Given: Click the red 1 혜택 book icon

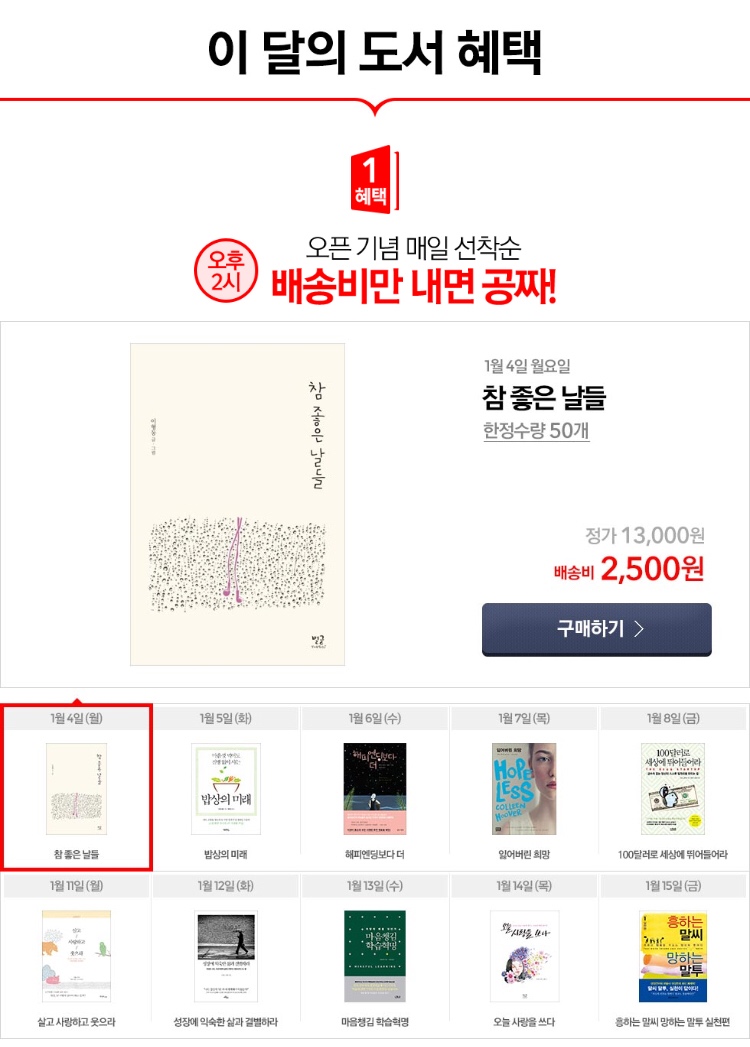Looking at the screenshot, I should point(375,179).
